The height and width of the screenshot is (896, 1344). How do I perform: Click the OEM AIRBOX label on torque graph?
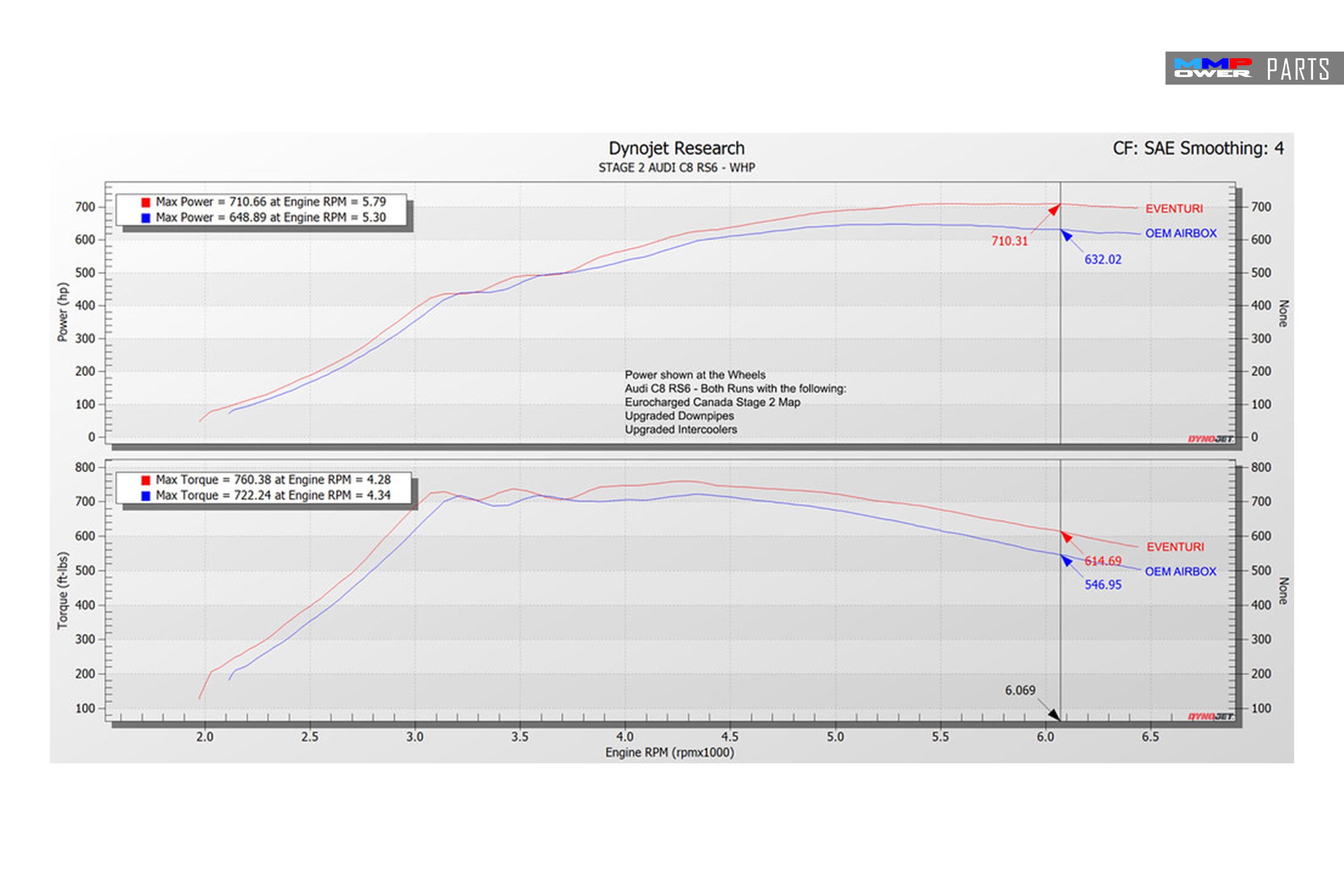1180,572
